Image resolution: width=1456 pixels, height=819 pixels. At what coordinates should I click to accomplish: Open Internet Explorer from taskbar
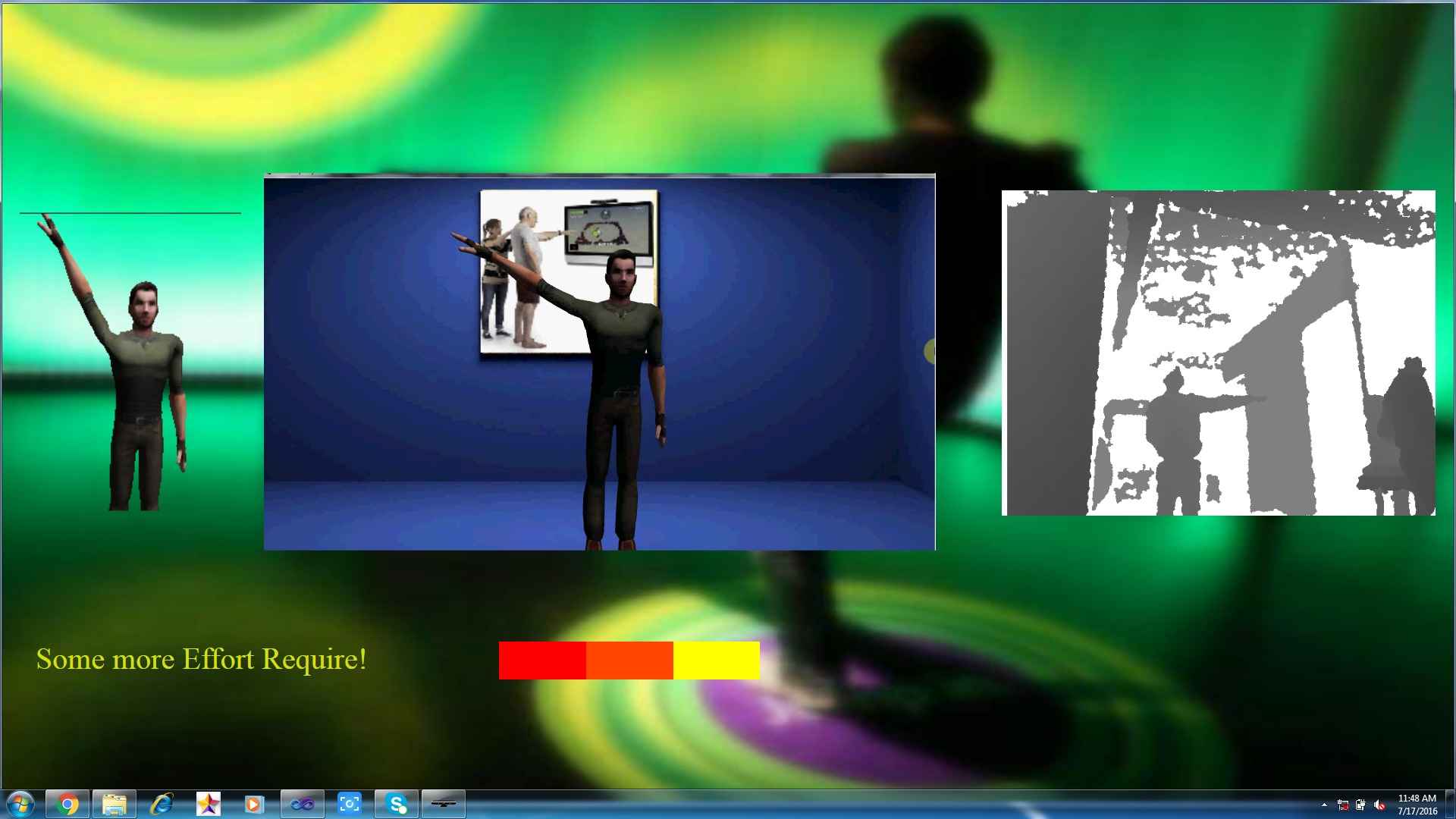point(162,804)
